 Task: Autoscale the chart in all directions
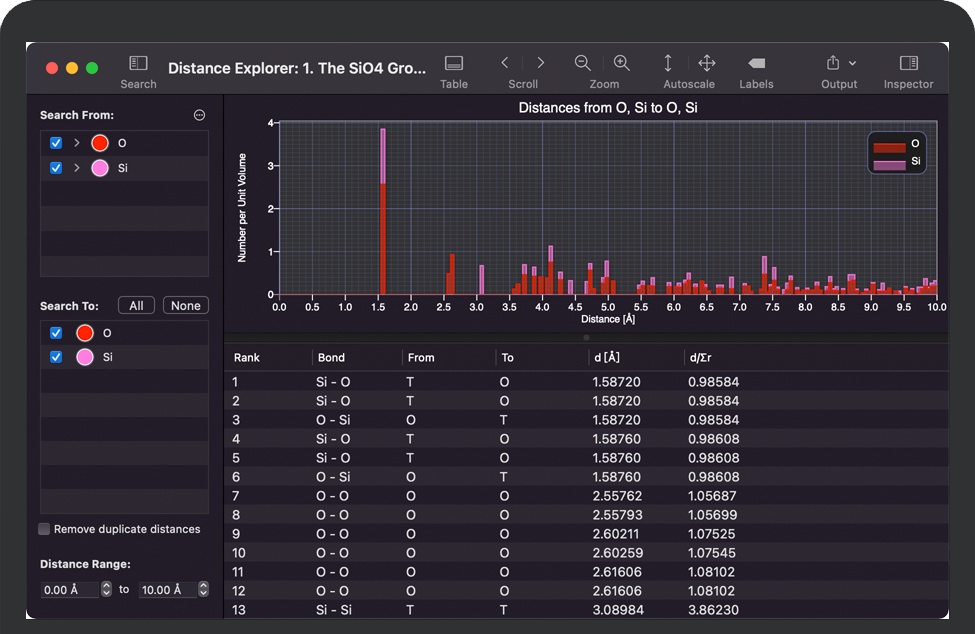tap(706, 63)
